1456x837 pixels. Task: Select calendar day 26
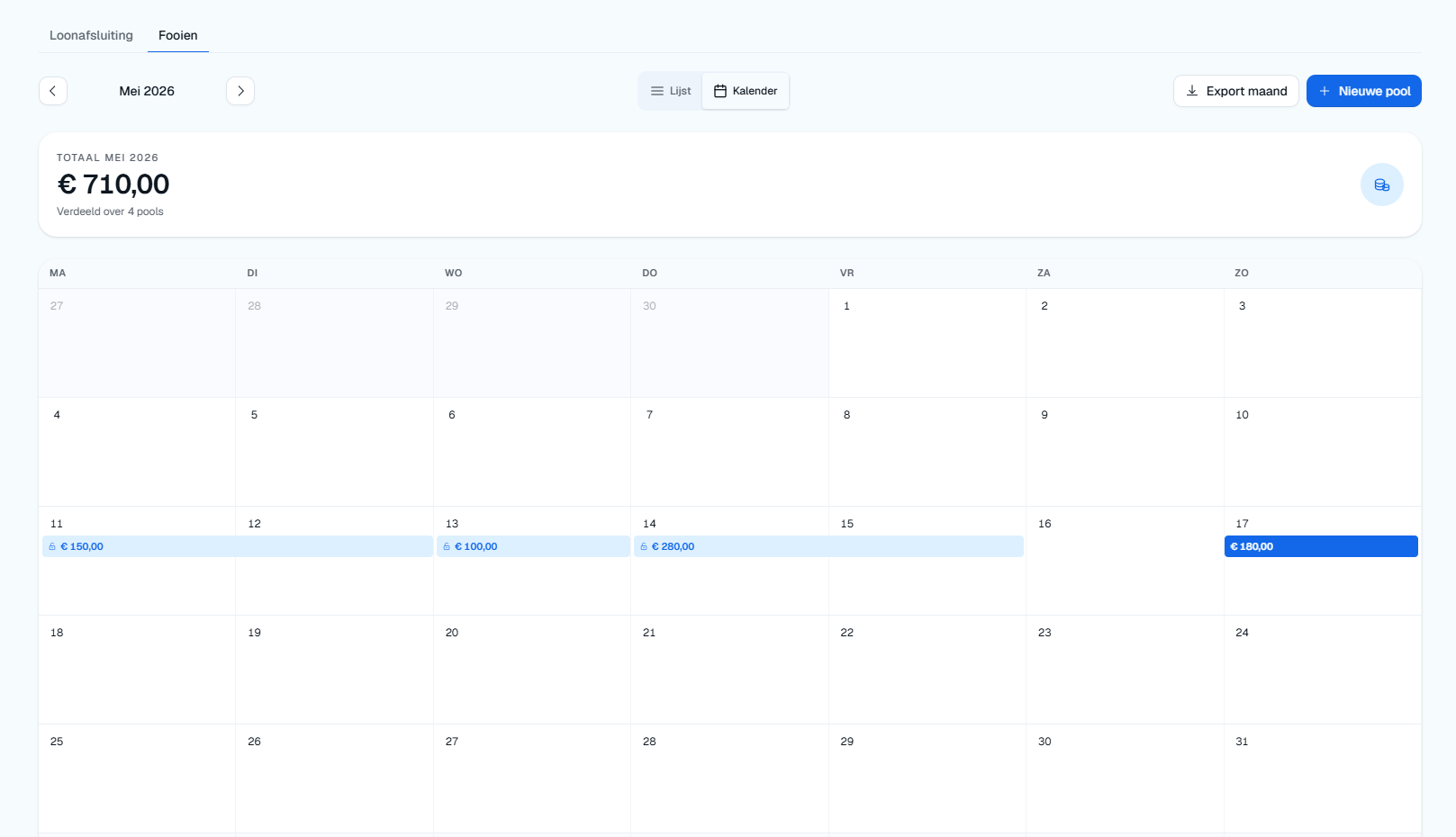(335, 778)
